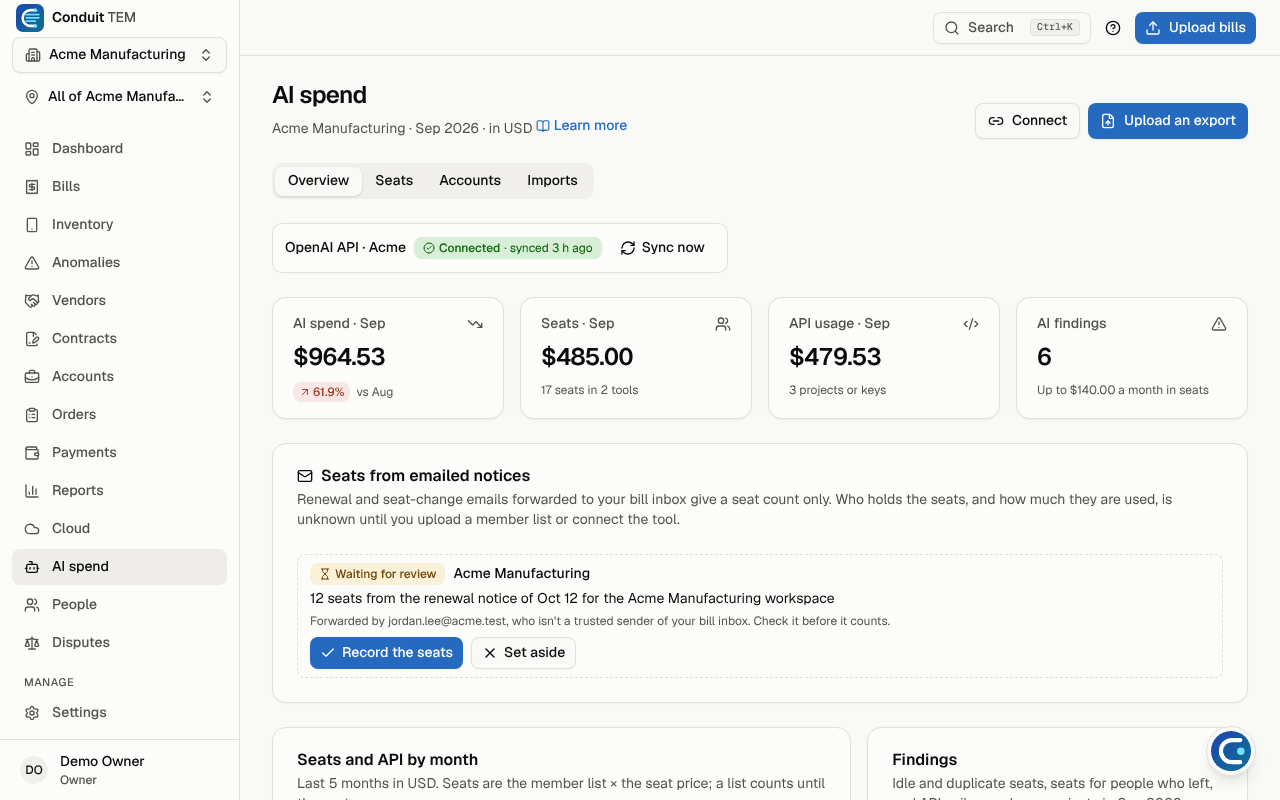The width and height of the screenshot is (1280, 800).
Task: Switch to the Overview tab
Action: 318,181
